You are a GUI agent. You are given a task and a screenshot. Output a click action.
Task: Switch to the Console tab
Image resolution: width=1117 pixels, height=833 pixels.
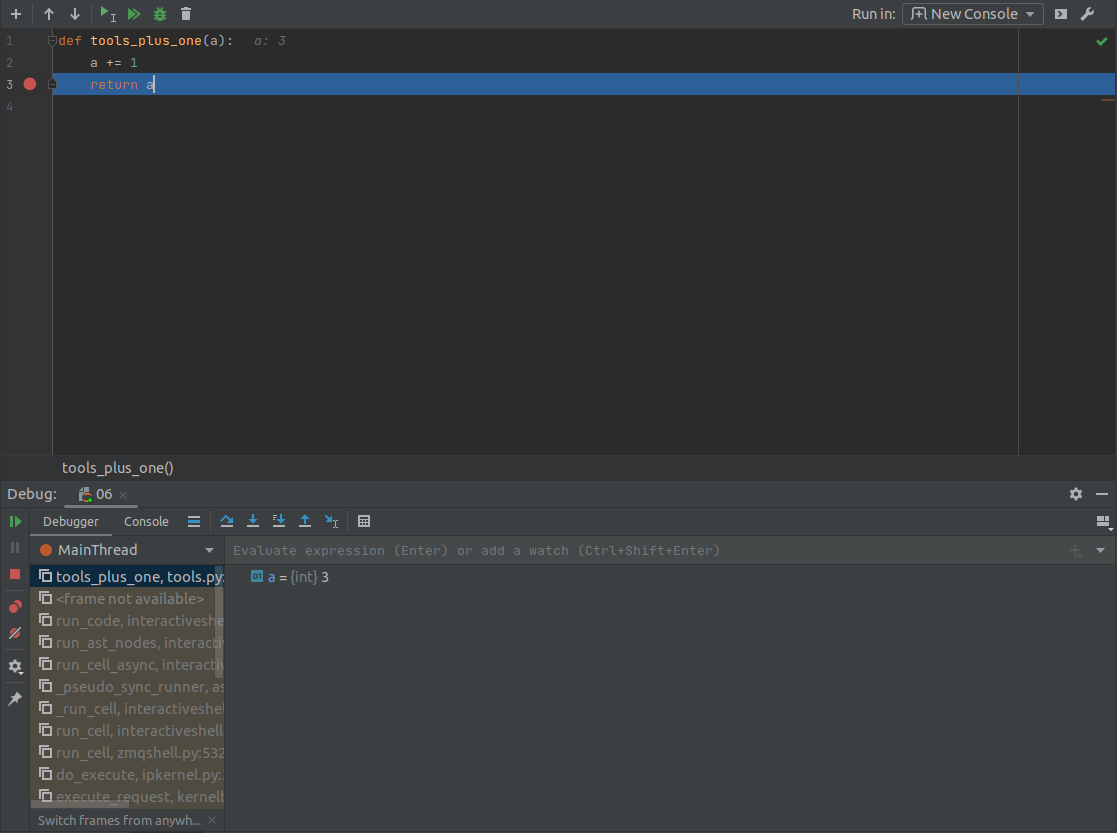pyautogui.click(x=146, y=521)
